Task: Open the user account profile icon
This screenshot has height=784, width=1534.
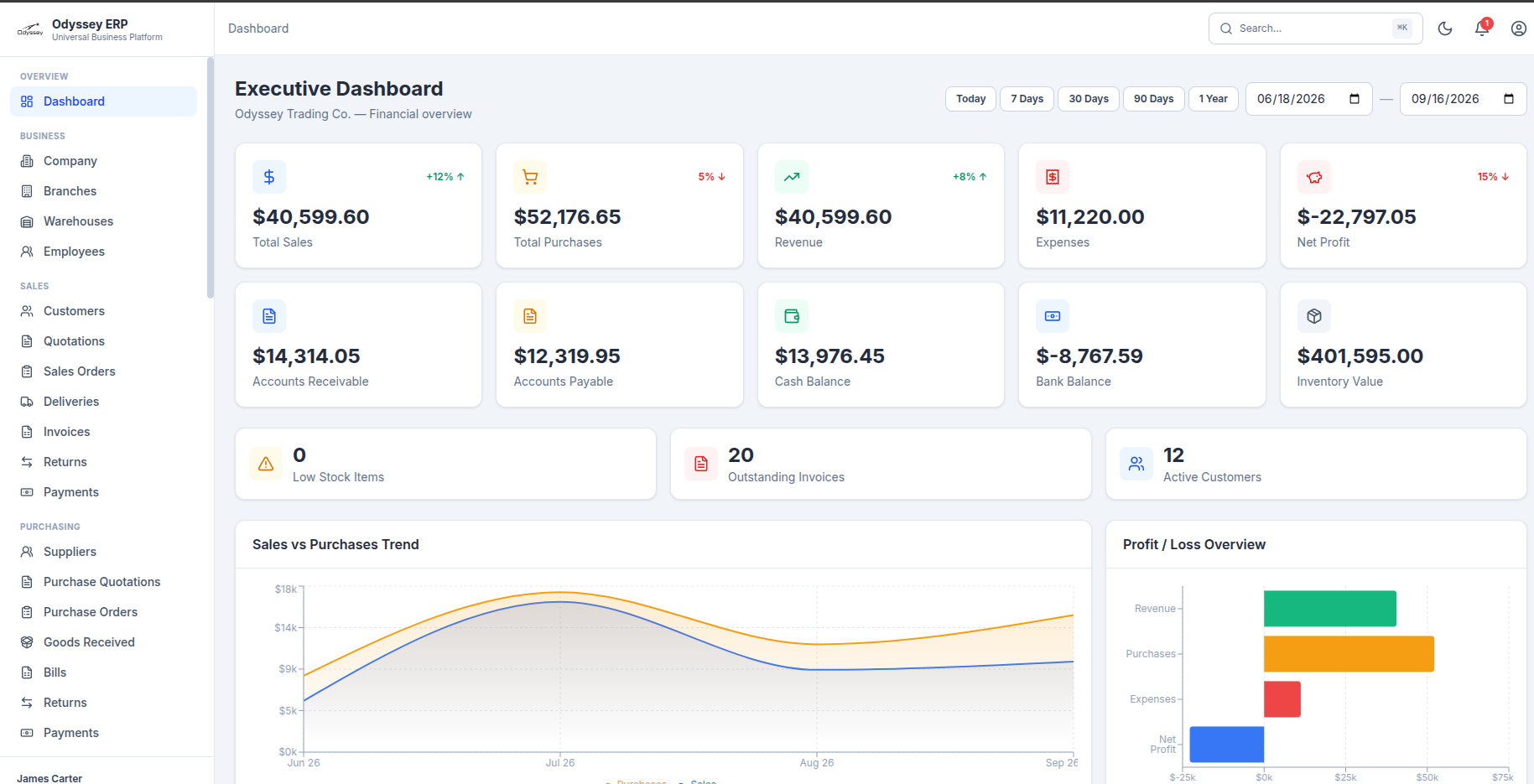Action: pyautogui.click(x=1519, y=29)
